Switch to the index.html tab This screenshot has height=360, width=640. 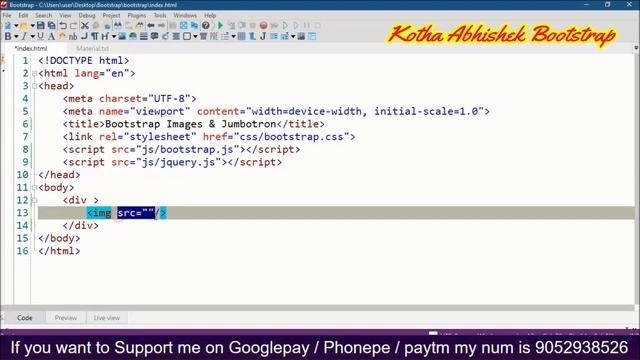point(31,48)
